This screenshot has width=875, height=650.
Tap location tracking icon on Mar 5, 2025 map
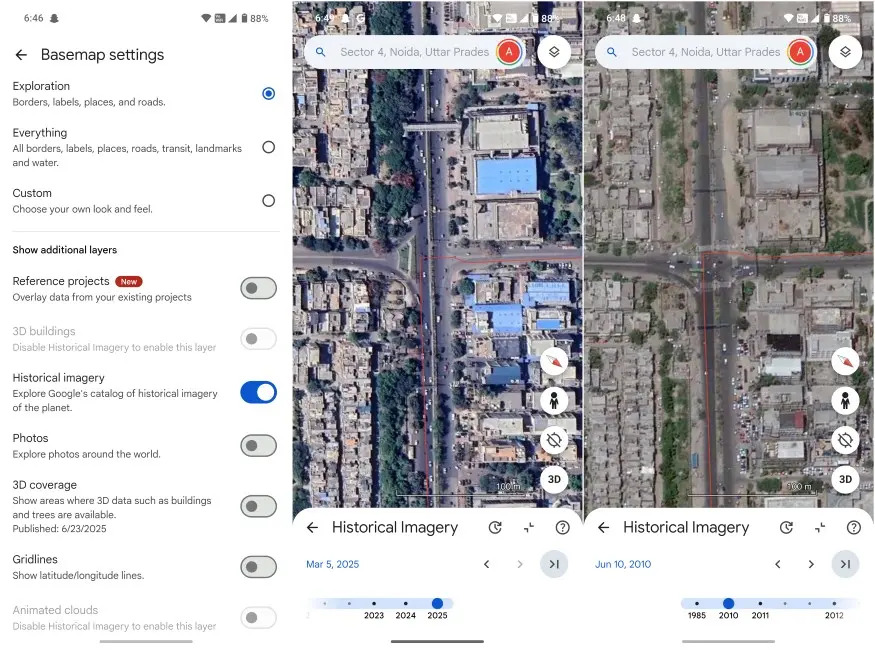pyautogui.click(x=554, y=440)
